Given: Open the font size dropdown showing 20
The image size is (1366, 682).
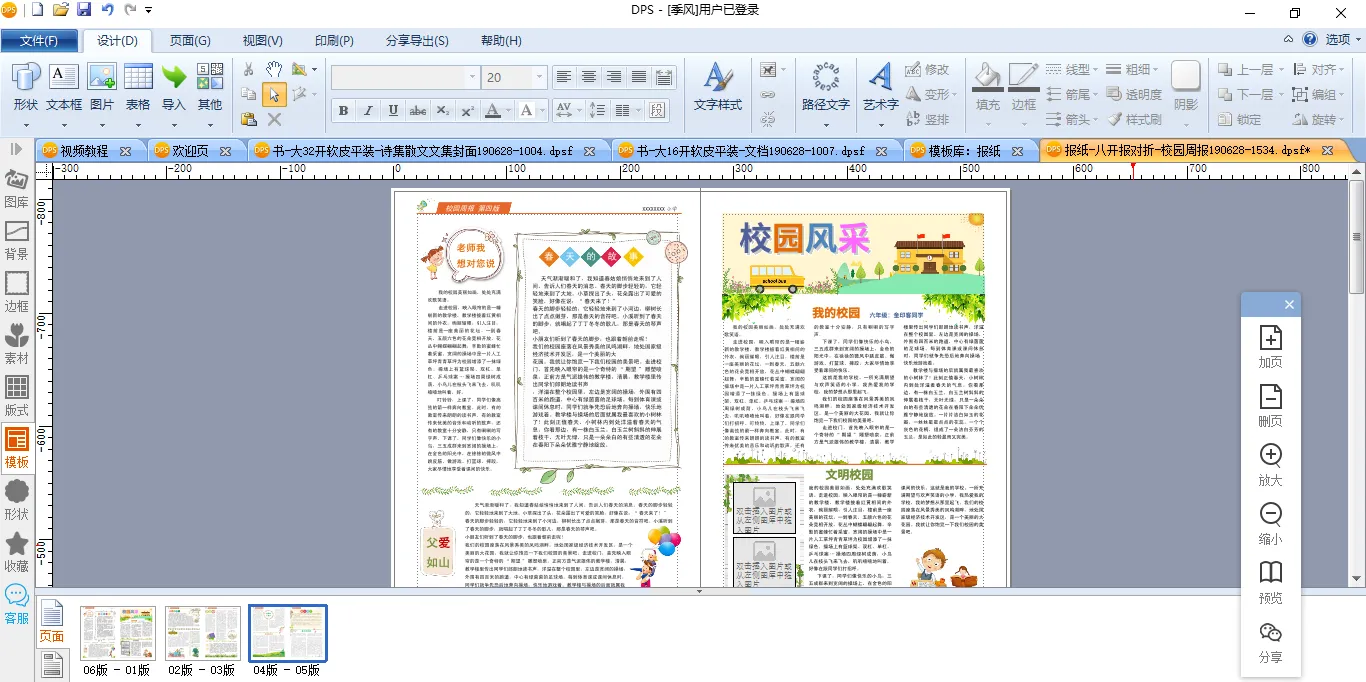Looking at the screenshot, I should coord(540,78).
